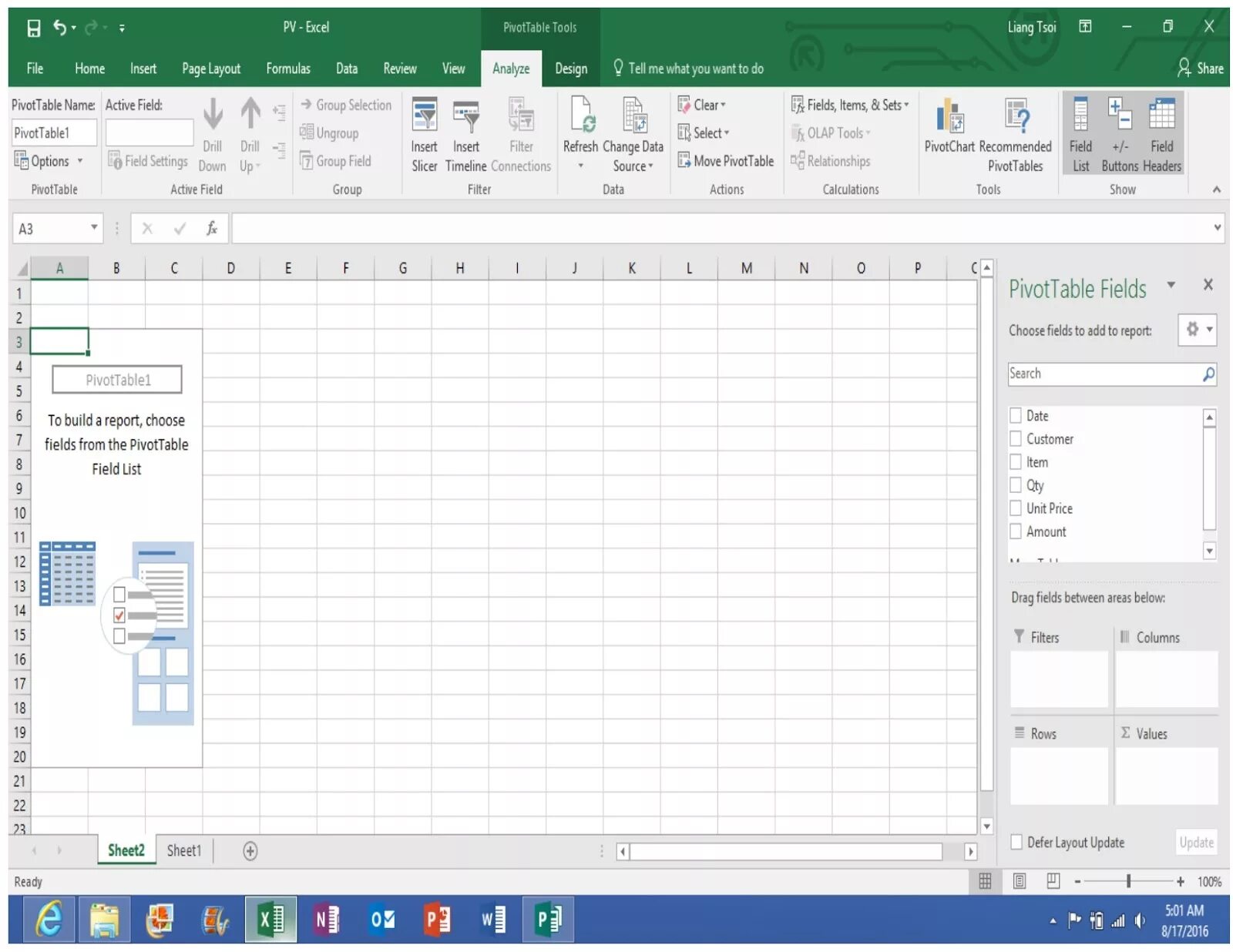
Task: Open Fields, Items, & Sets dropdown
Action: (850, 105)
